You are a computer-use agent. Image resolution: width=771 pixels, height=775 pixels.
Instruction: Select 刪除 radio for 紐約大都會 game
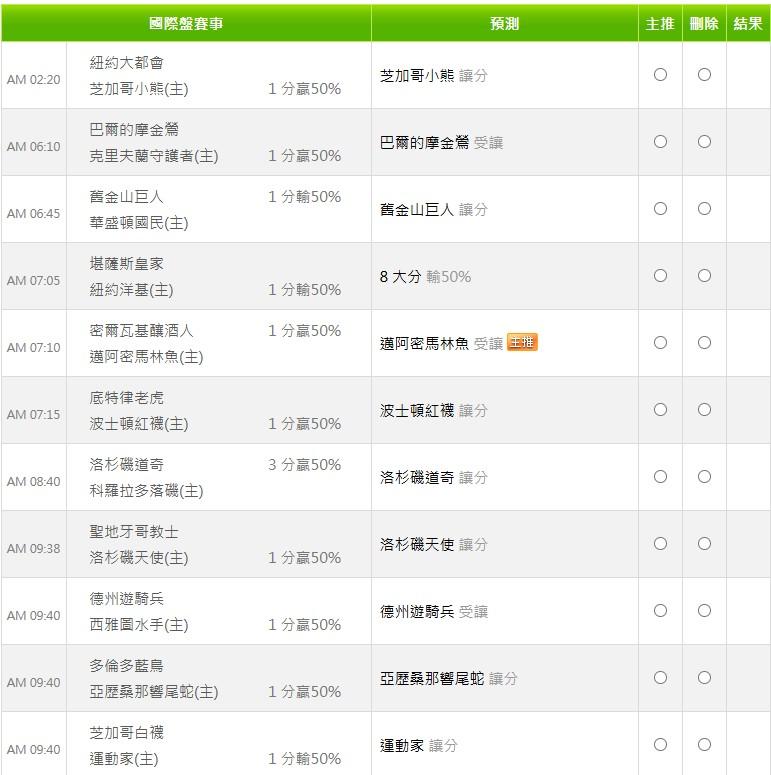704,75
